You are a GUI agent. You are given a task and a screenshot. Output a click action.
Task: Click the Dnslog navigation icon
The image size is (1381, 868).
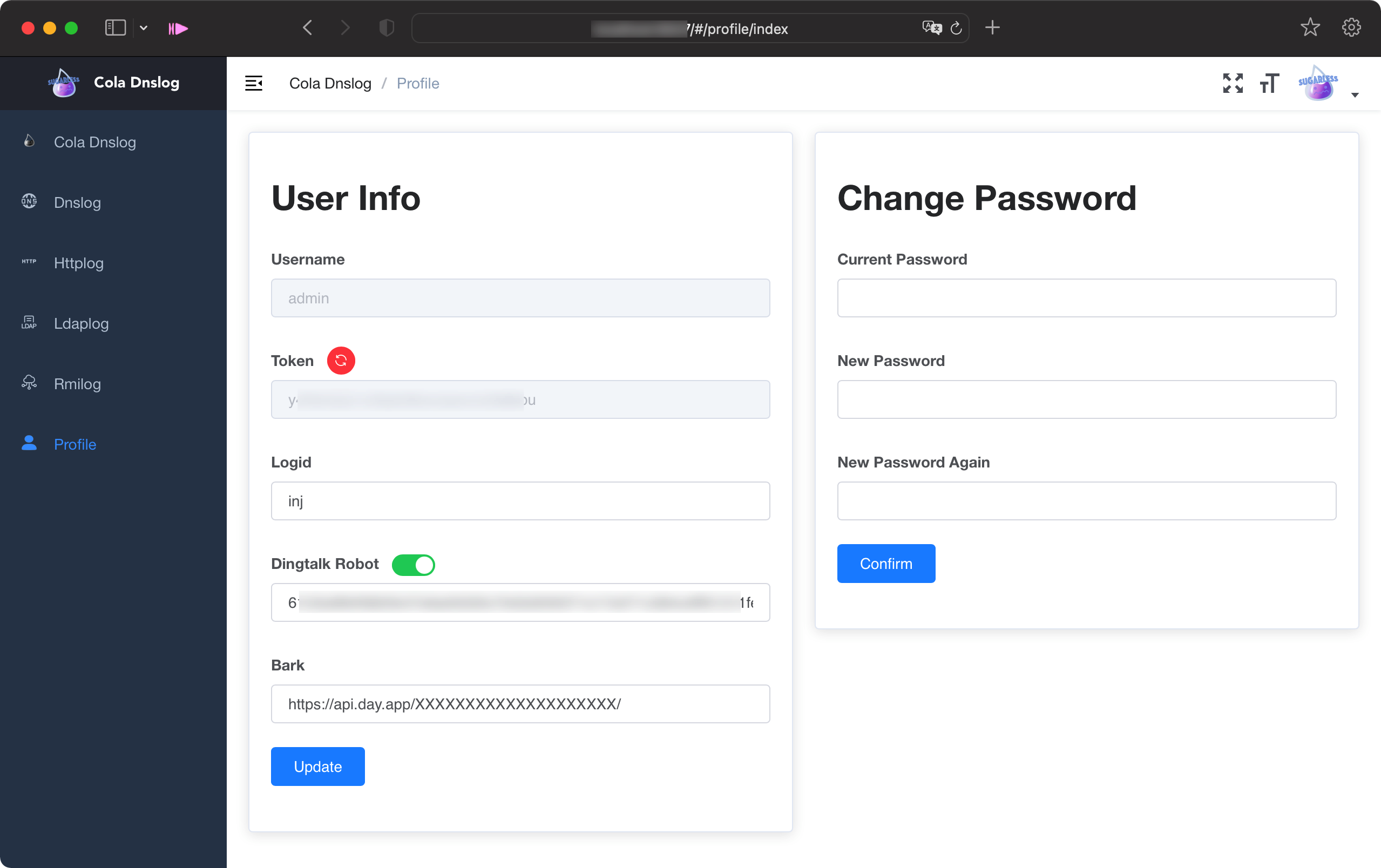coord(29,202)
